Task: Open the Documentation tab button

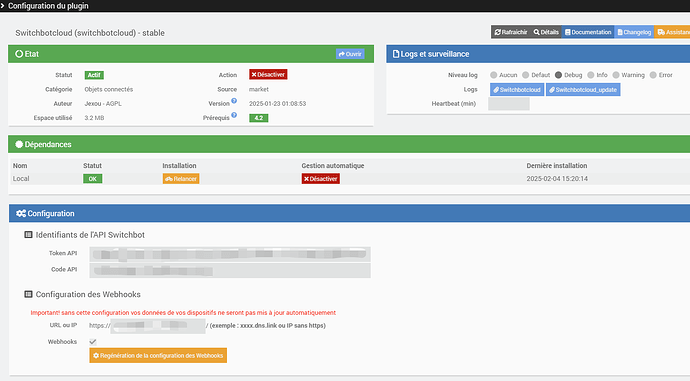Action: (x=588, y=32)
